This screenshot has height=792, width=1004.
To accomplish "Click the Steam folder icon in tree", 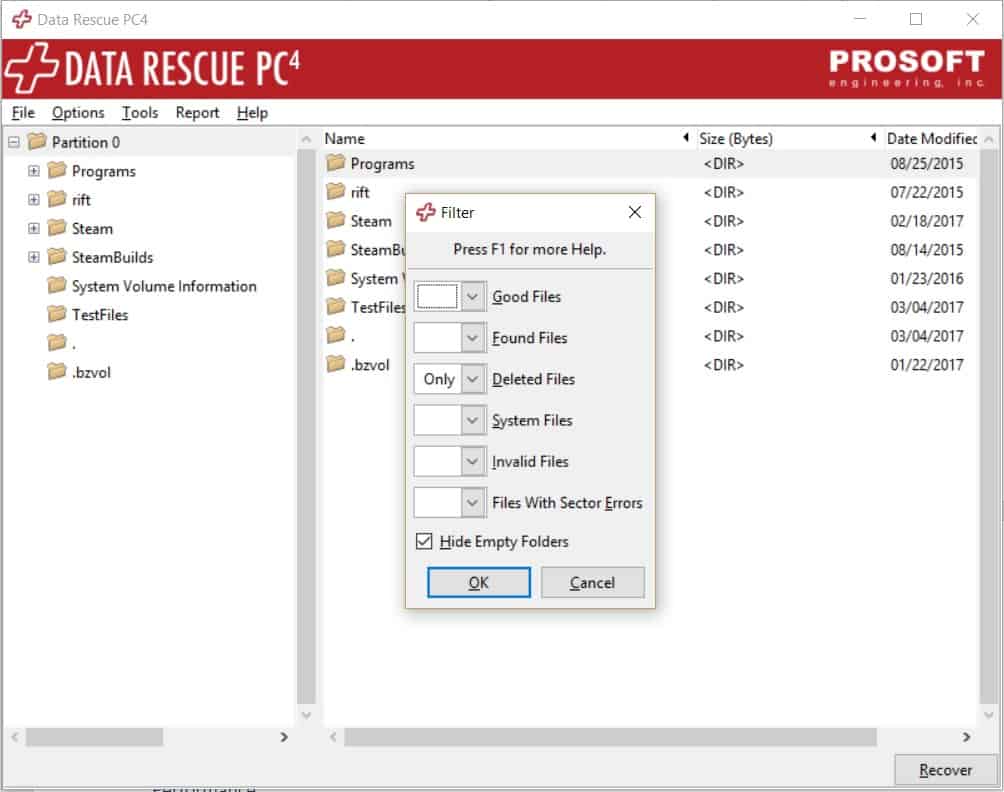I will [x=57, y=228].
